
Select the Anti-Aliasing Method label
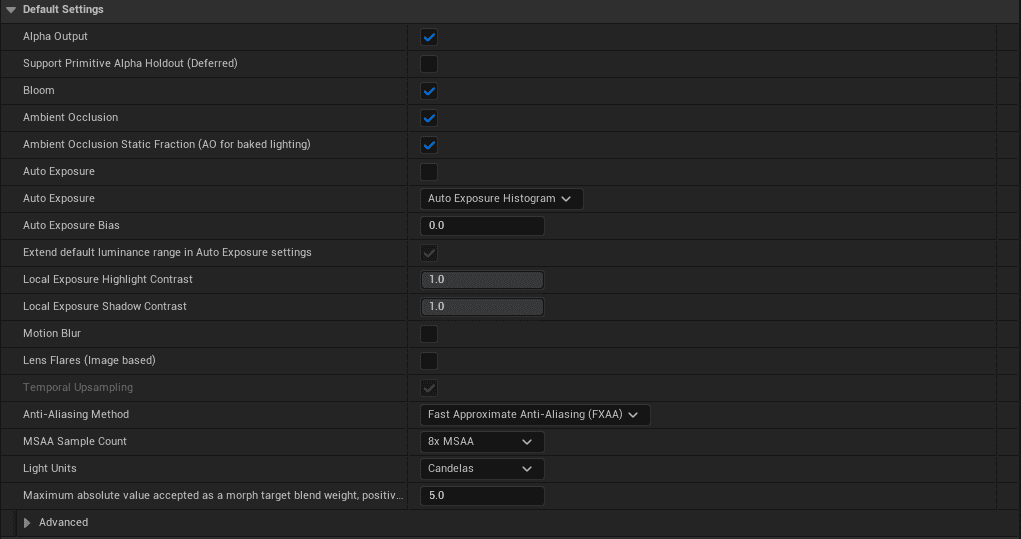(76, 414)
